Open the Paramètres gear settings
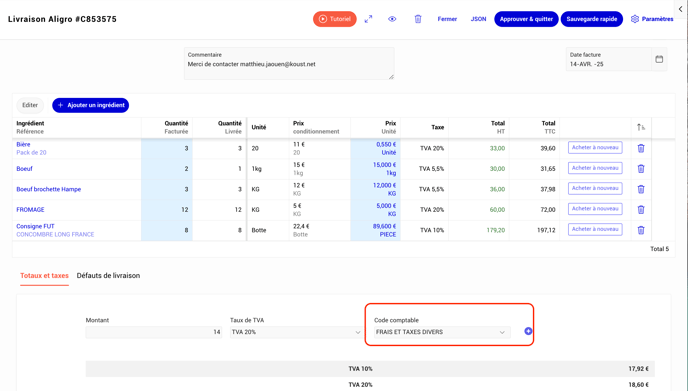Screen dimensions: 688x391 click(652, 19)
